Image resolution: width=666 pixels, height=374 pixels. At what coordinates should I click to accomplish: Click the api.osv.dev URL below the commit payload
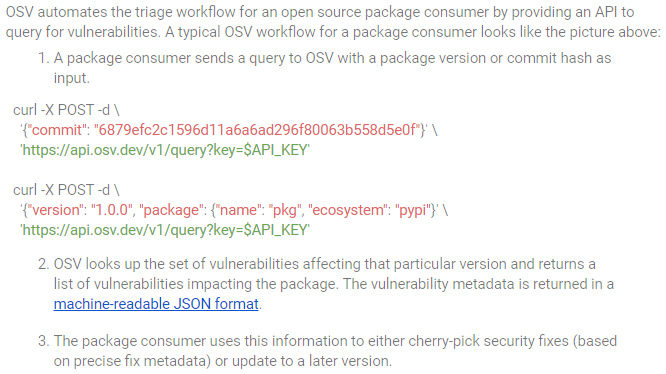[165, 150]
